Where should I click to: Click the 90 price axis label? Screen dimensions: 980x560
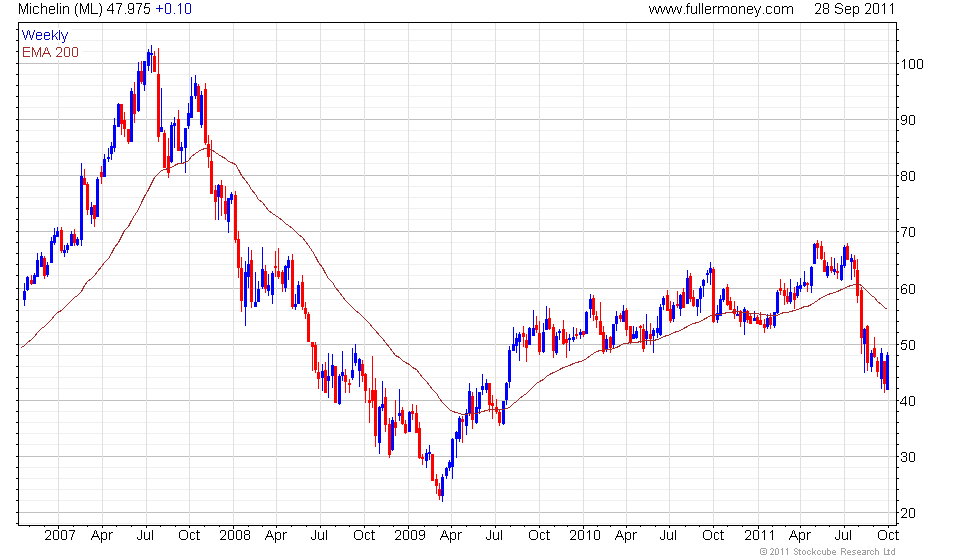point(908,120)
